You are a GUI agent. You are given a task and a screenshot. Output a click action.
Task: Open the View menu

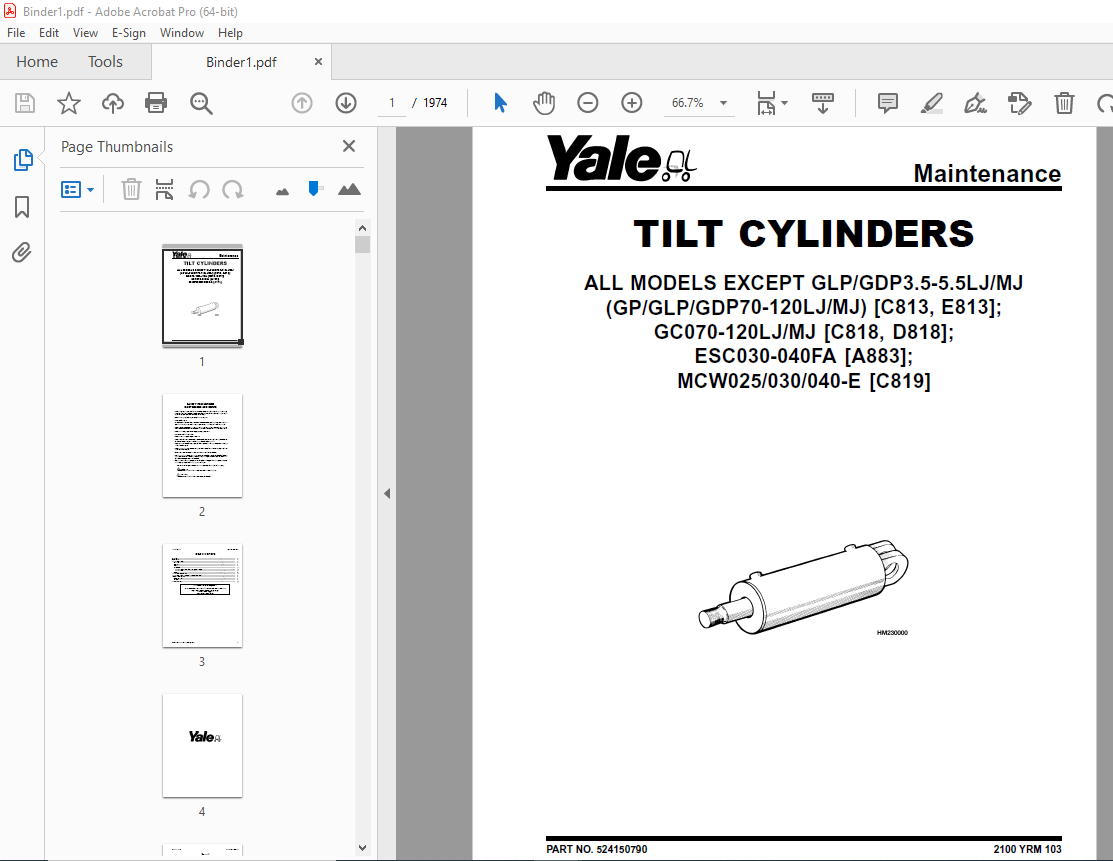[85, 33]
